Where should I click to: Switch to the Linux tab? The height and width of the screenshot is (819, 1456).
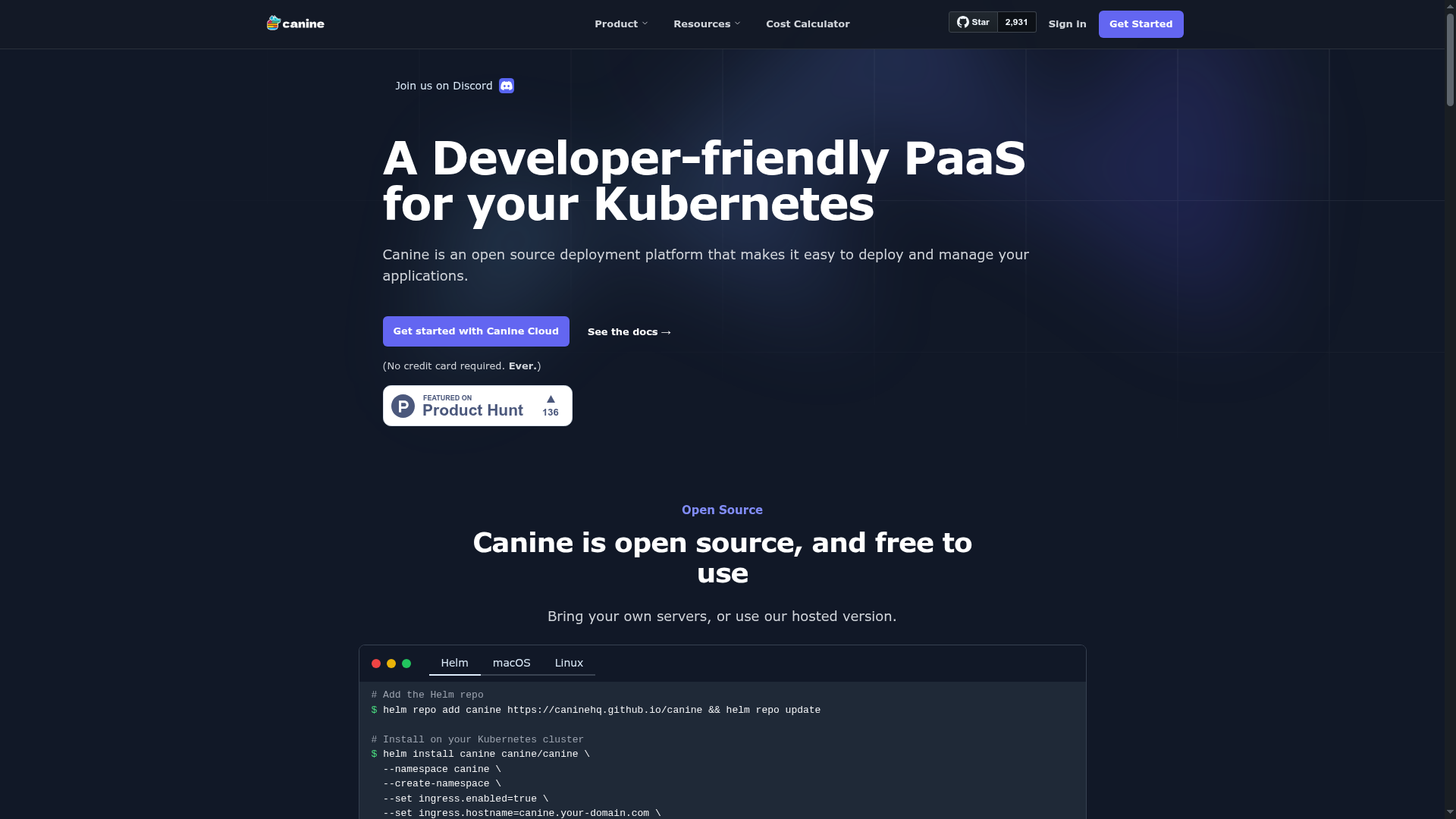pos(569,663)
